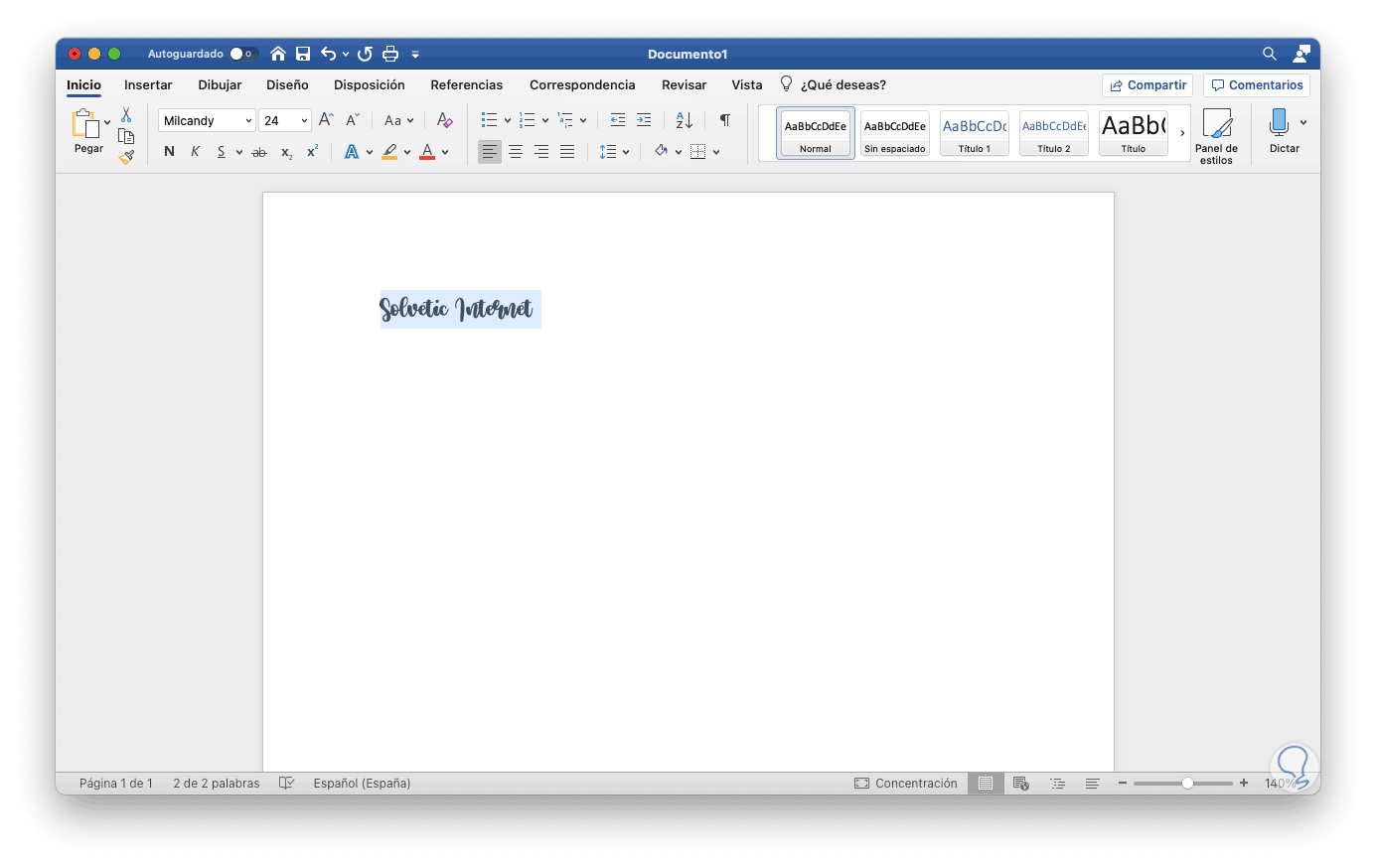Apply the red font color
The height and width of the screenshot is (868, 1376).
pyautogui.click(x=427, y=152)
